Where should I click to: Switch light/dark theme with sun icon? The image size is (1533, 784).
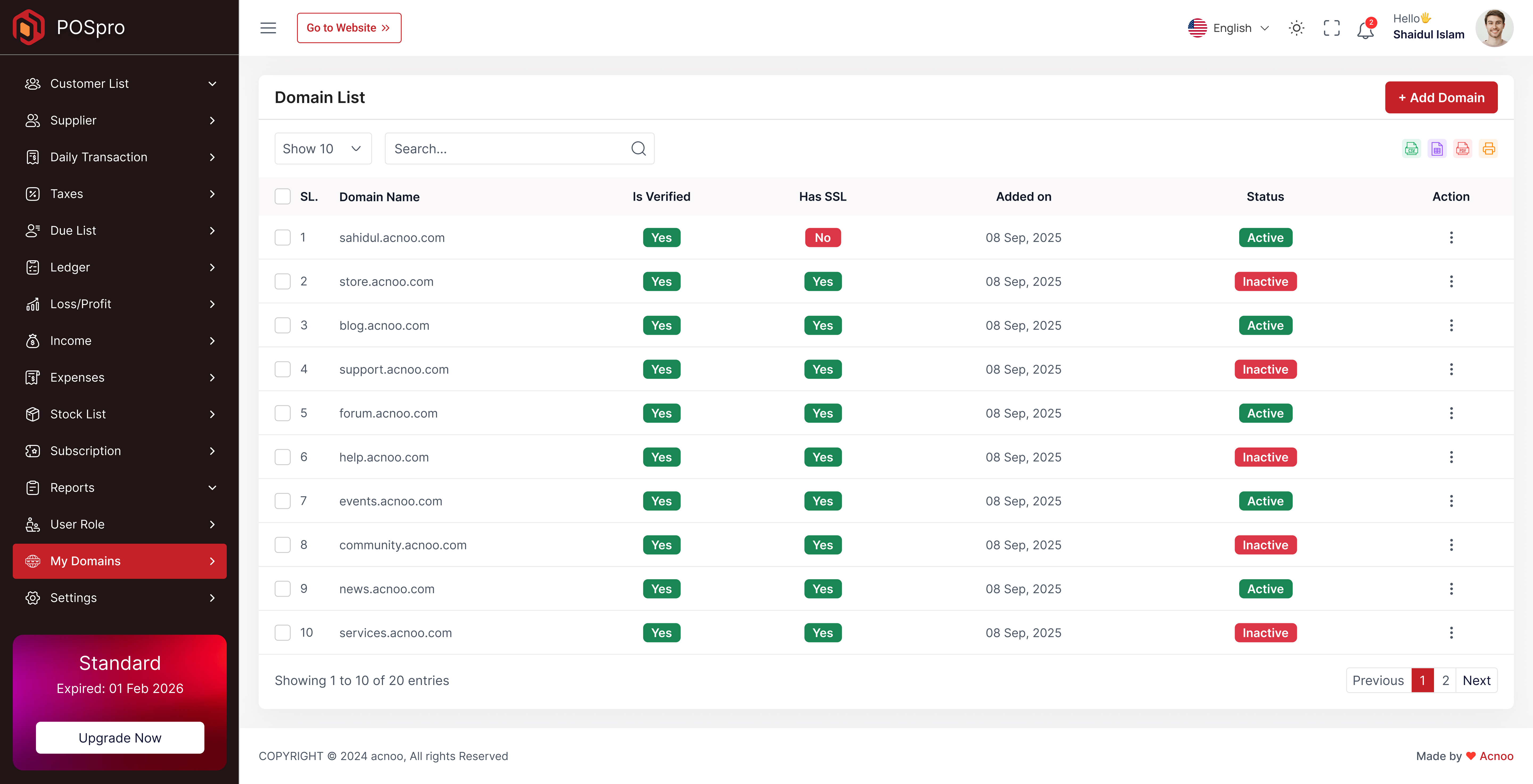(1296, 28)
